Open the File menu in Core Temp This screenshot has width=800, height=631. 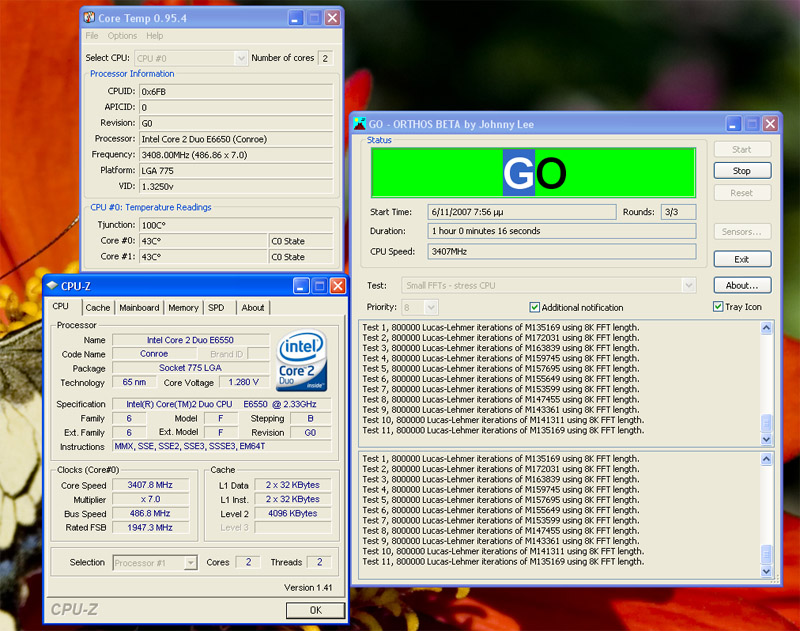click(92, 36)
